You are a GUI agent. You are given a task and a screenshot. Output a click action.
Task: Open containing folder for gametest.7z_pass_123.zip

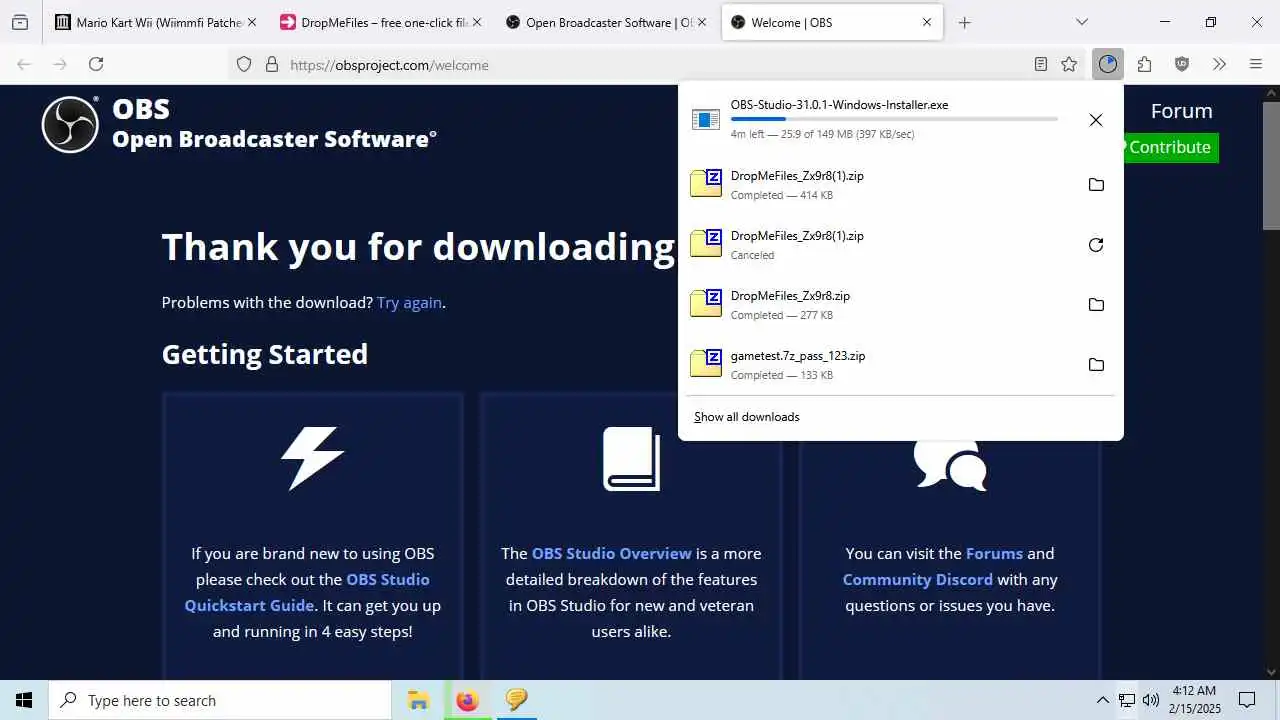click(1096, 365)
